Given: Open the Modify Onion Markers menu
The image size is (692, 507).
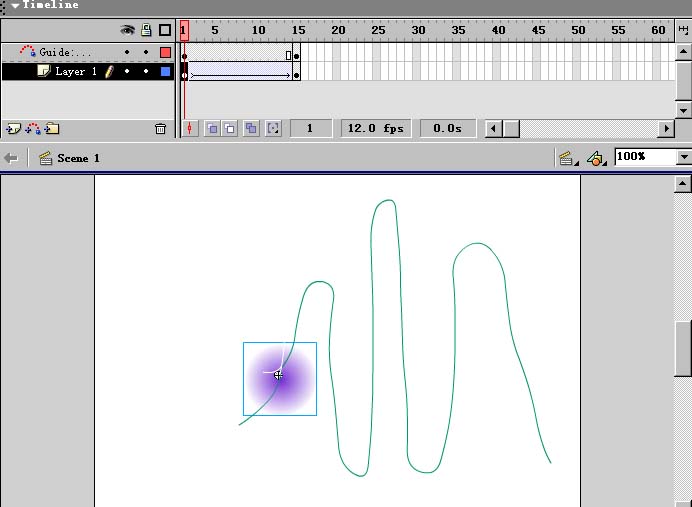Looking at the screenshot, I should pos(273,128).
